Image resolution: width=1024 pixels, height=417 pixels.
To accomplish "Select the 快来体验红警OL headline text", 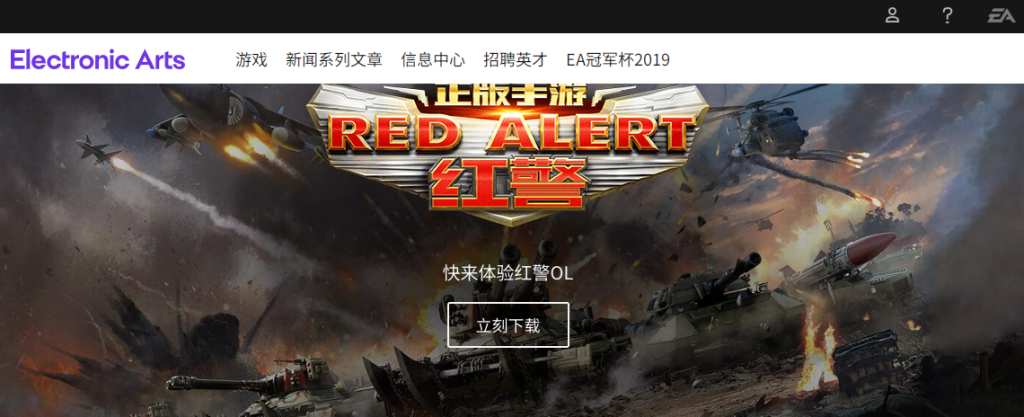I will (508, 273).
